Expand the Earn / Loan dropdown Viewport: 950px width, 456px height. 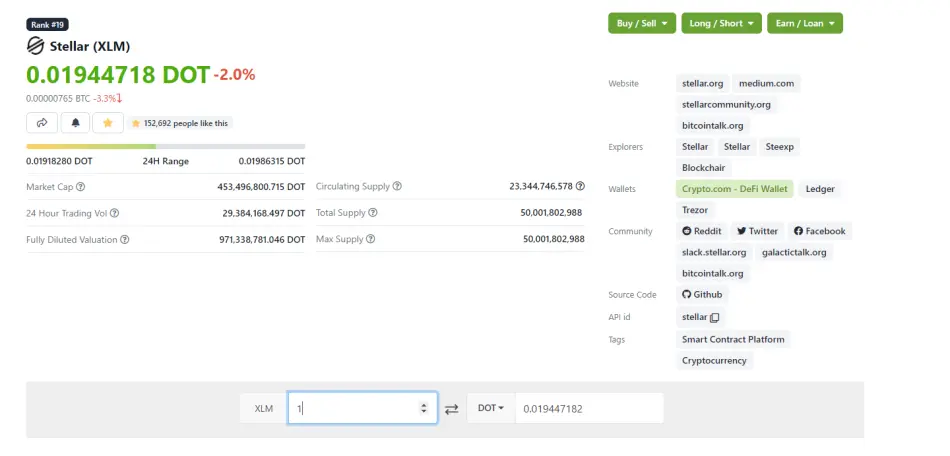(x=805, y=23)
